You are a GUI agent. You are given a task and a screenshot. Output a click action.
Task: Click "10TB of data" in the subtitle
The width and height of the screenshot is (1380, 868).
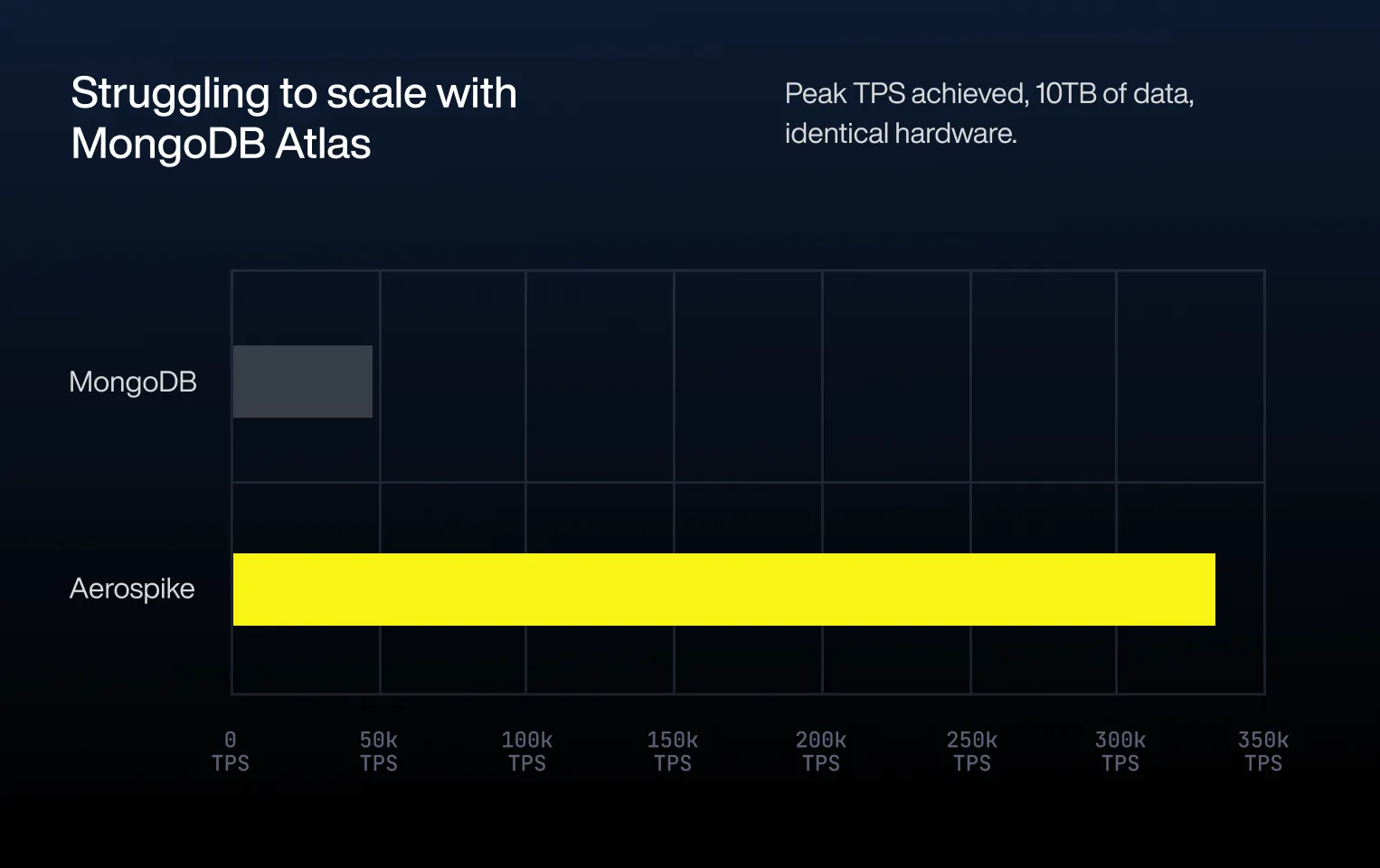(x=1112, y=93)
